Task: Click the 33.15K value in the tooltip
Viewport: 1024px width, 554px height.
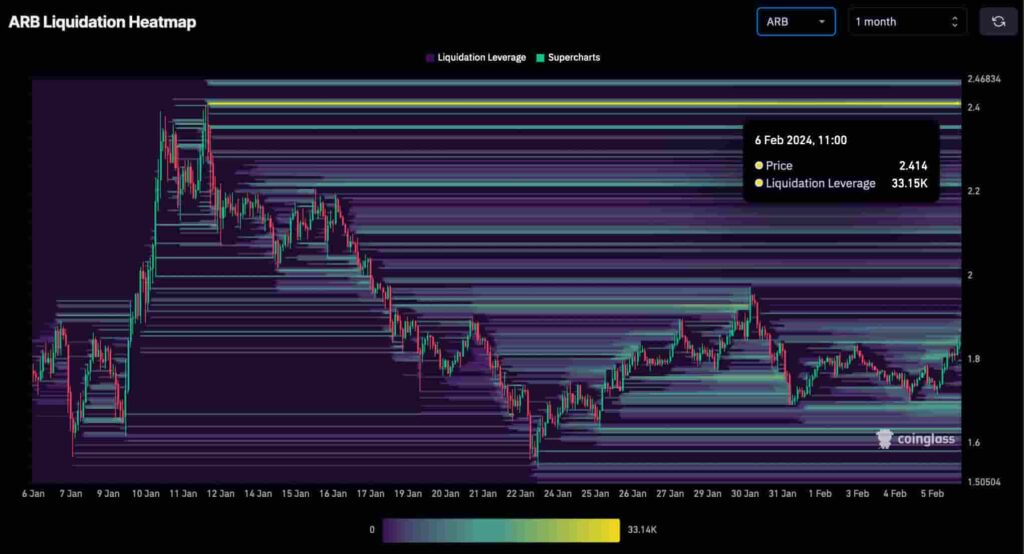Action: click(x=909, y=183)
